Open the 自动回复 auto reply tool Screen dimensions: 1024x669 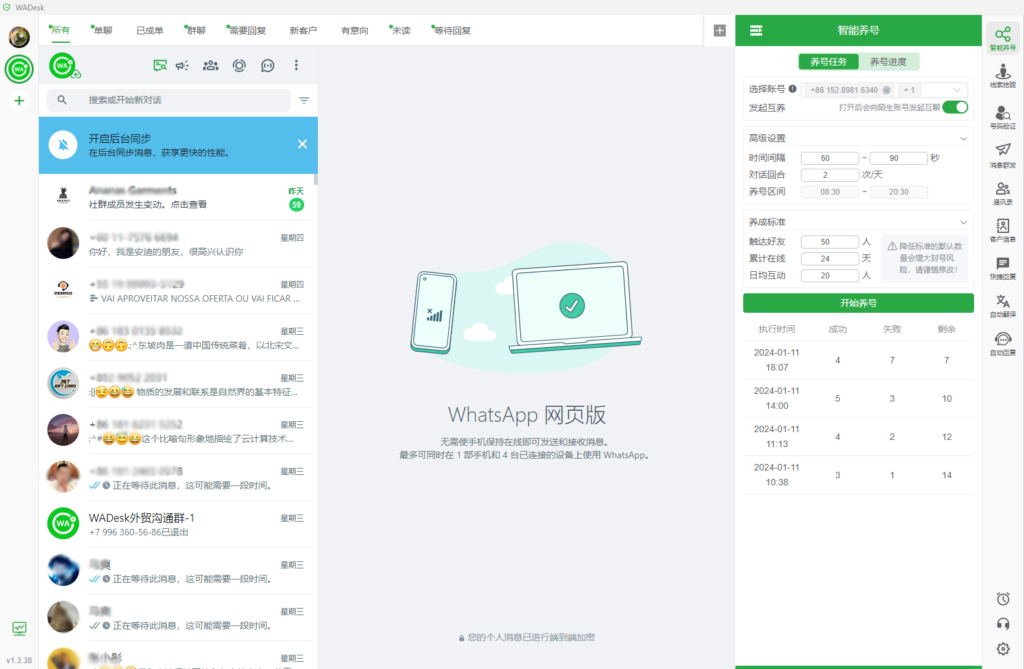[1002, 344]
